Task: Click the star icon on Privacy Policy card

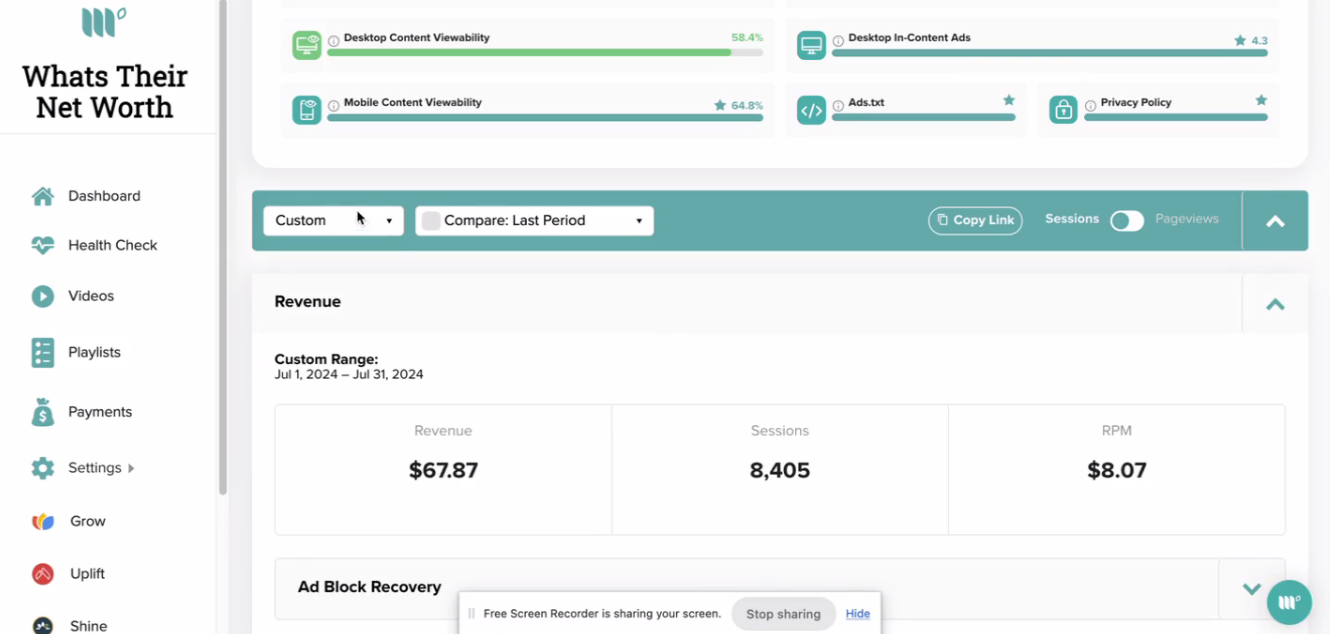Action: 1261,100
